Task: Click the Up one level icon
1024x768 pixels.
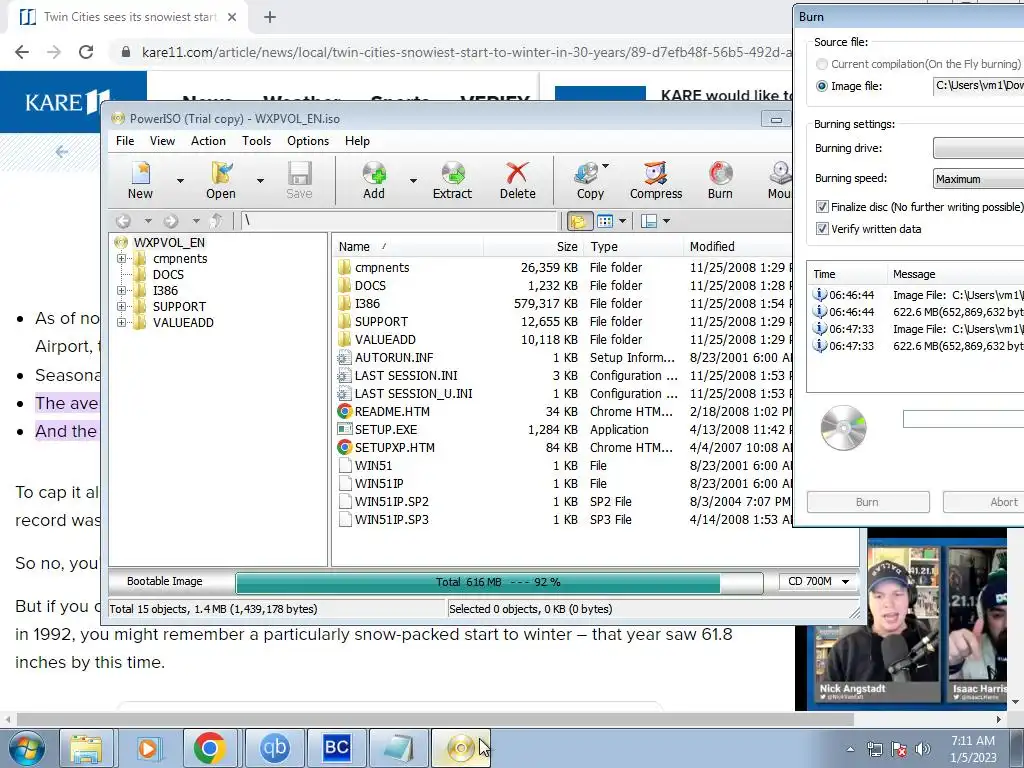Action: [x=217, y=221]
